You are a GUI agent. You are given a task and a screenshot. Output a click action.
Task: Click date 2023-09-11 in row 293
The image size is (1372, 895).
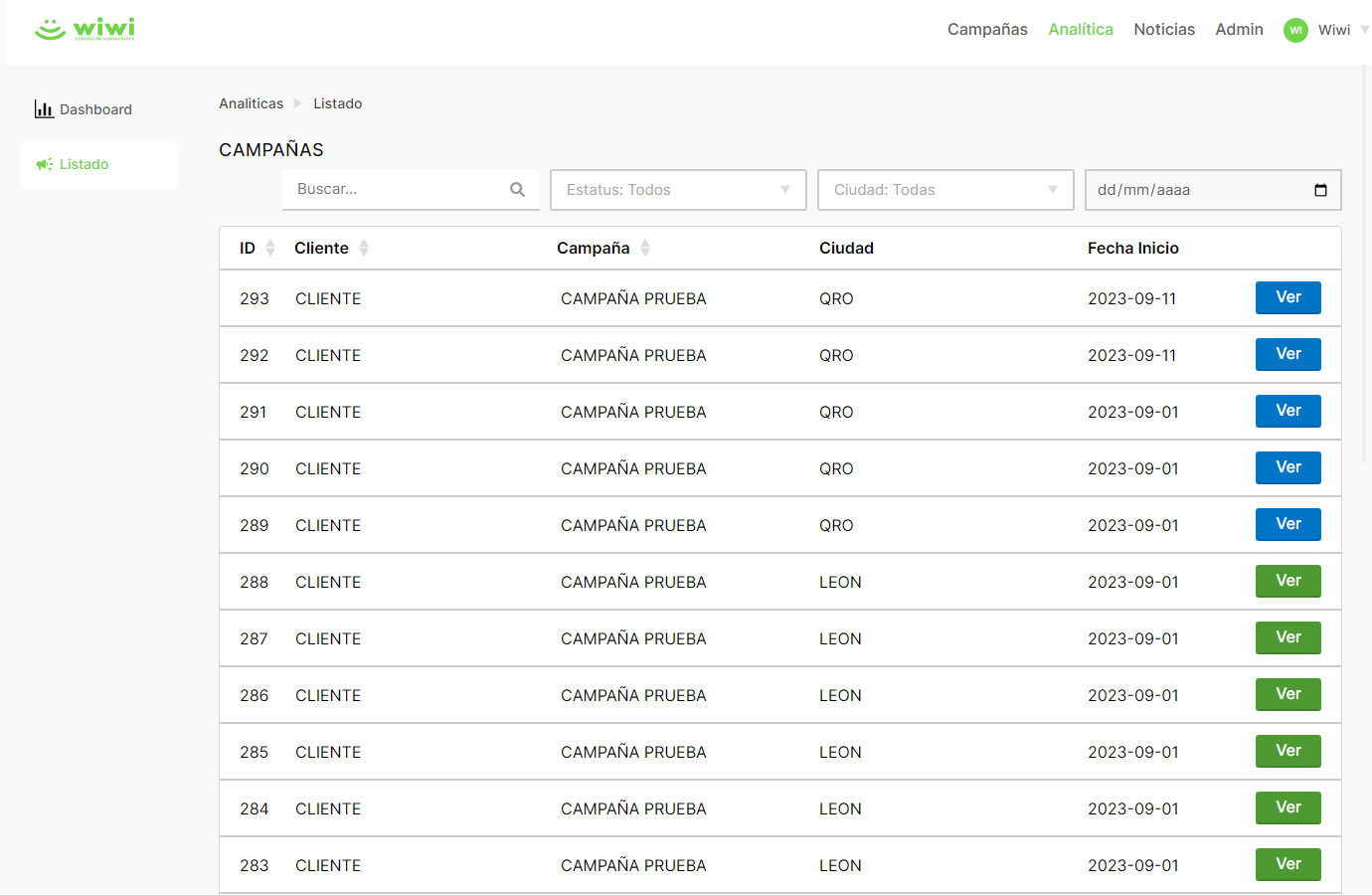click(1131, 298)
